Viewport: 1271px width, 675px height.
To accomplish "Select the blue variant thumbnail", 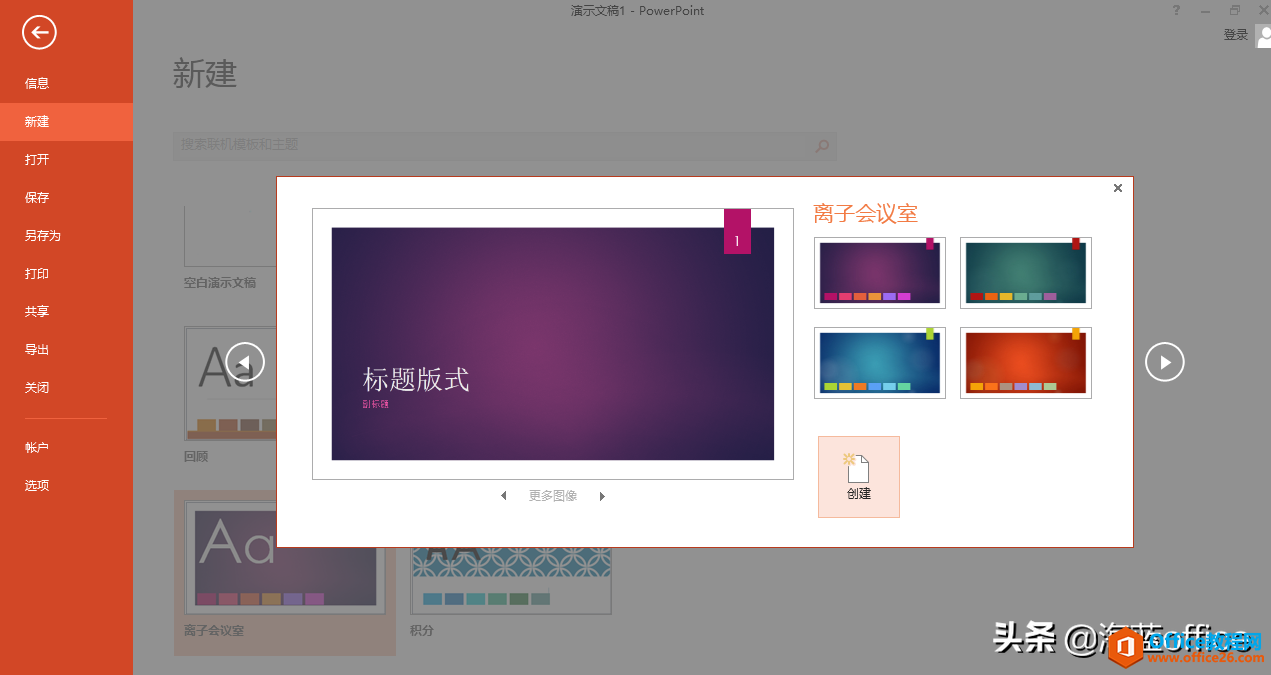I will (x=879, y=362).
